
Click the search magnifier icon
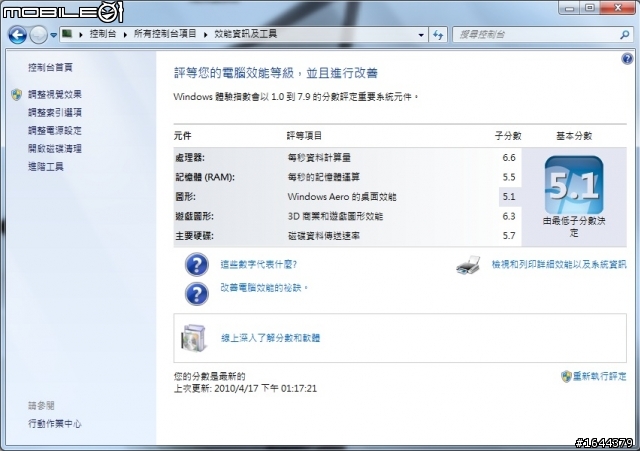624,35
